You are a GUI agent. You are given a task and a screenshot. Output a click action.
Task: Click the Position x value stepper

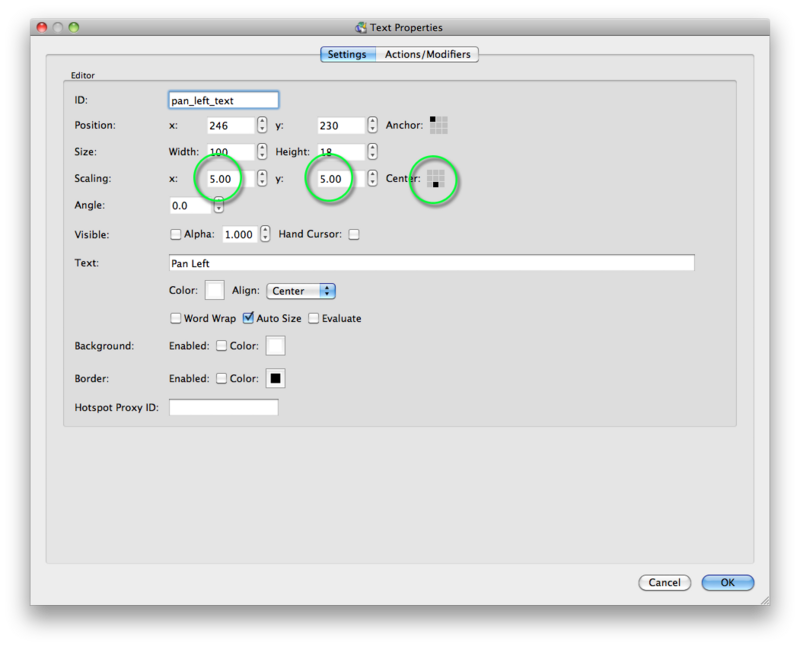coord(262,125)
